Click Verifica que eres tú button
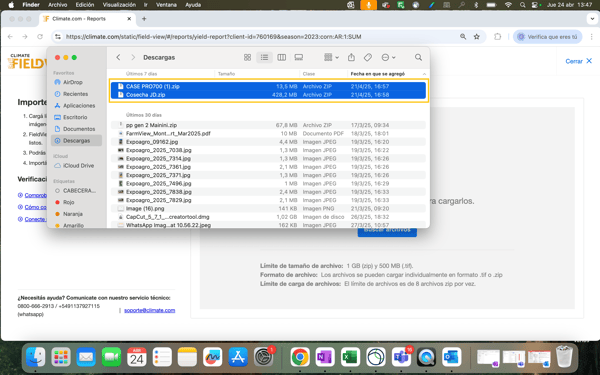This screenshot has width=600, height=375. tap(547, 37)
